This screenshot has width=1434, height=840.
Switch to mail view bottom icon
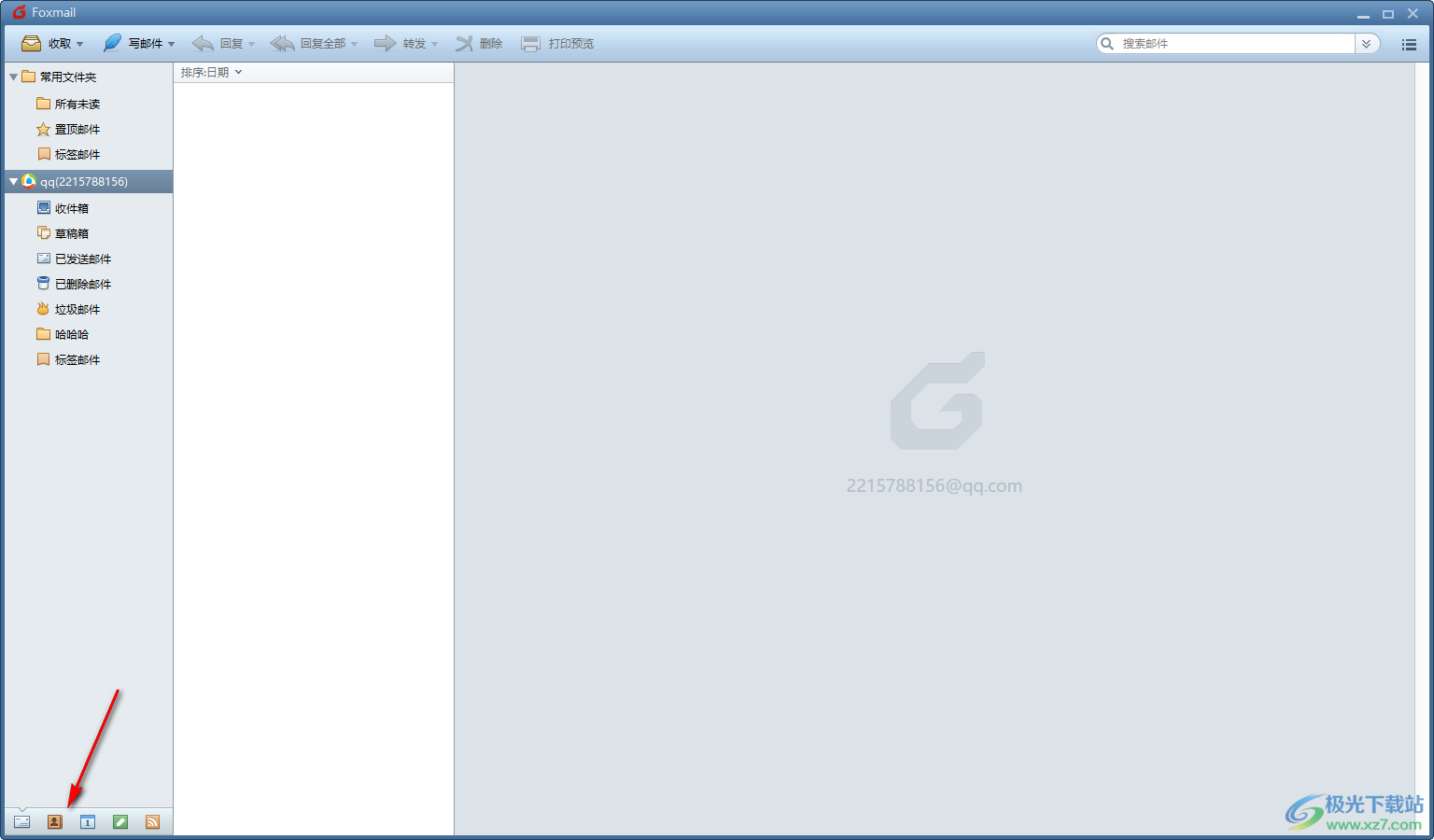21,822
